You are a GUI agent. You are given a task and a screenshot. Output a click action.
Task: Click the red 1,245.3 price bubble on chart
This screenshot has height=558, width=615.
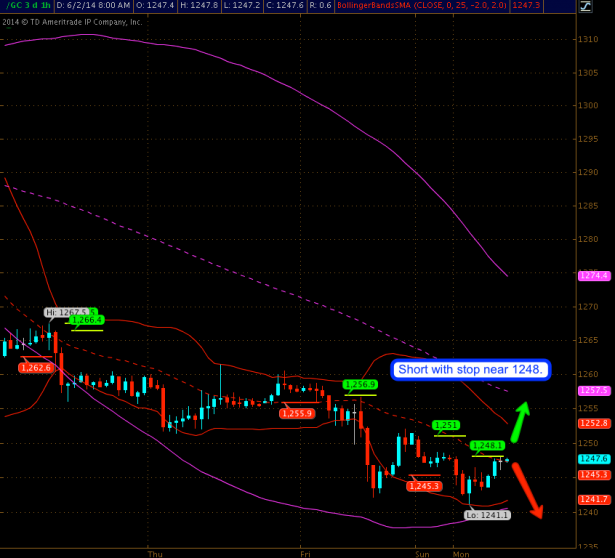click(425, 486)
